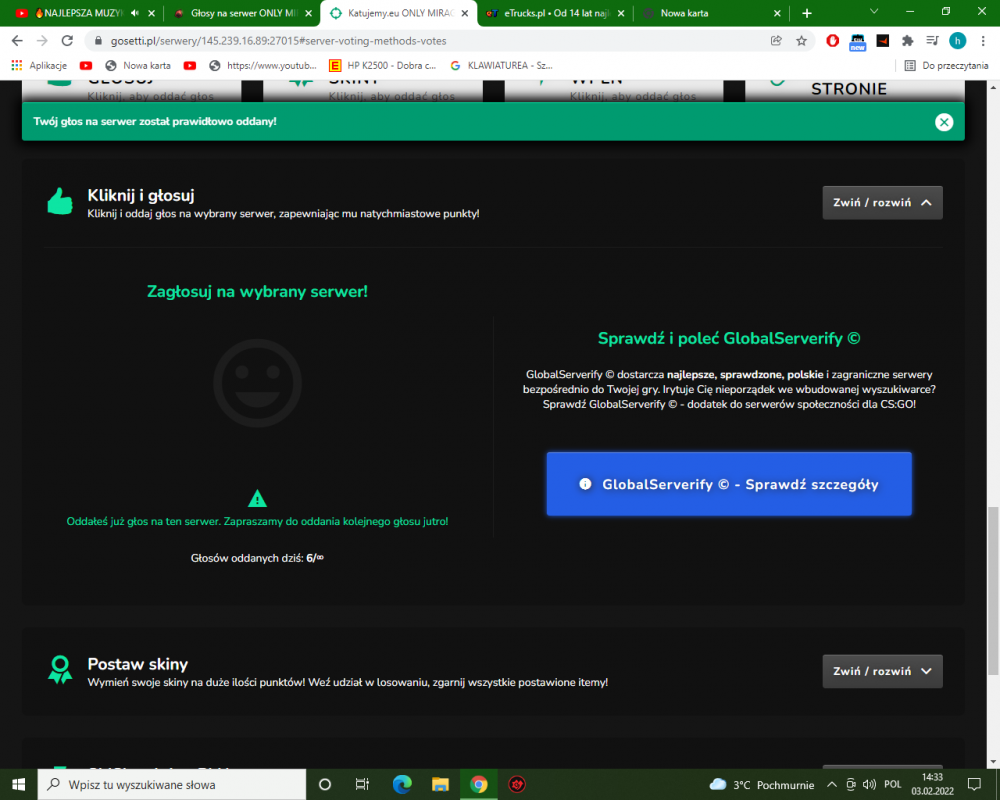Open the Chrome three-dot menu

983,41
